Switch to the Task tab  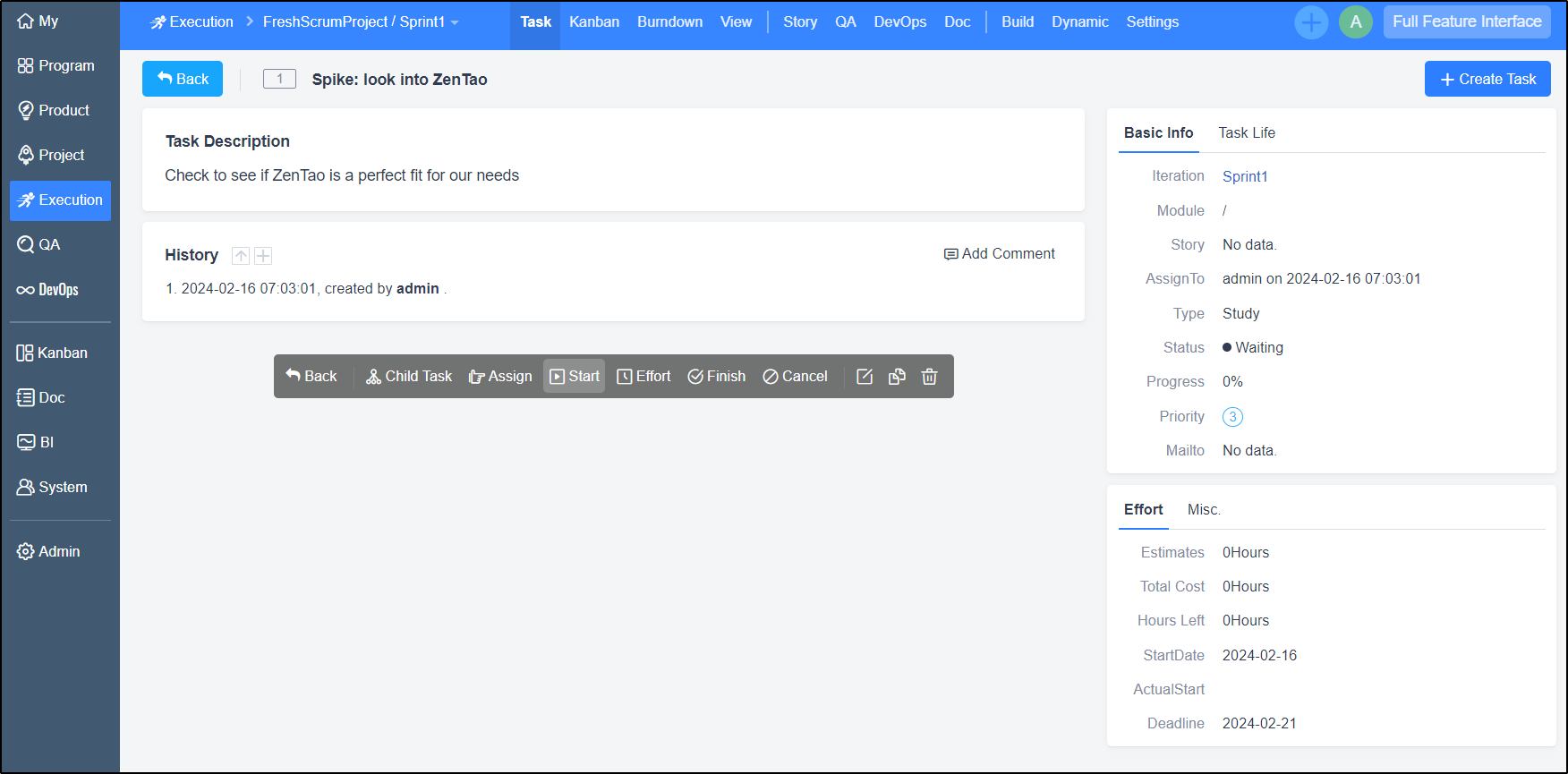tap(535, 22)
